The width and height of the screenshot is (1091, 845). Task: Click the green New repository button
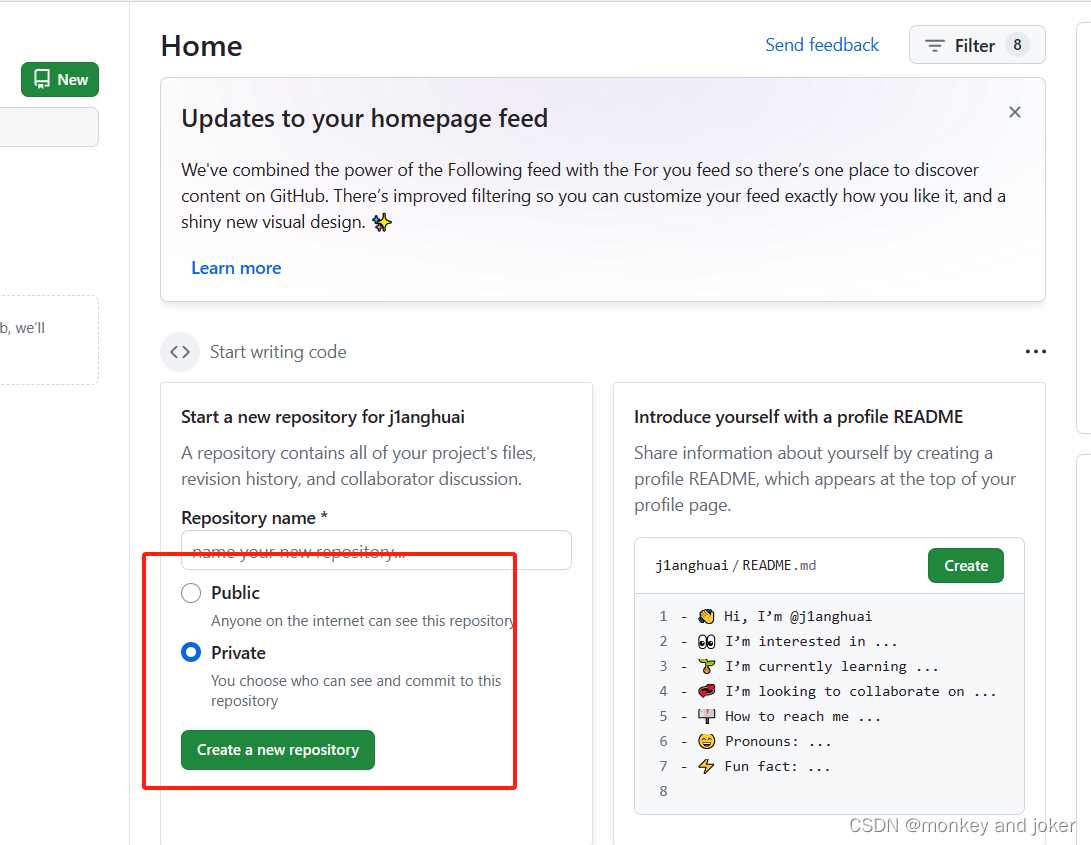click(x=60, y=79)
